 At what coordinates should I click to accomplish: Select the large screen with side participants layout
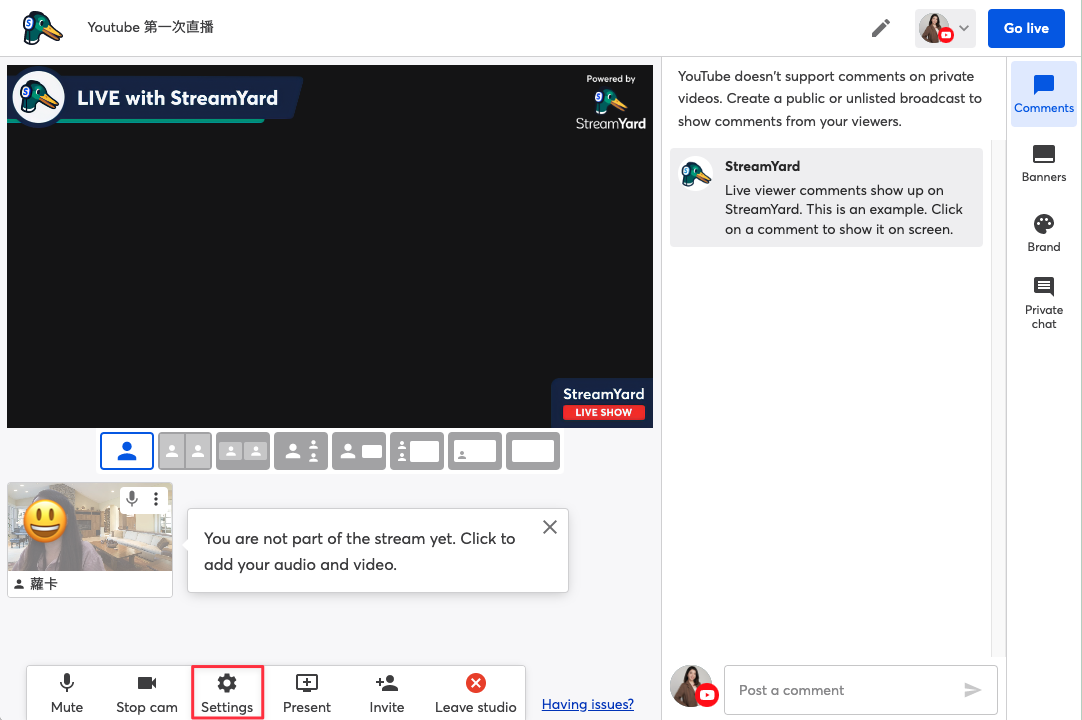coord(417,451)
